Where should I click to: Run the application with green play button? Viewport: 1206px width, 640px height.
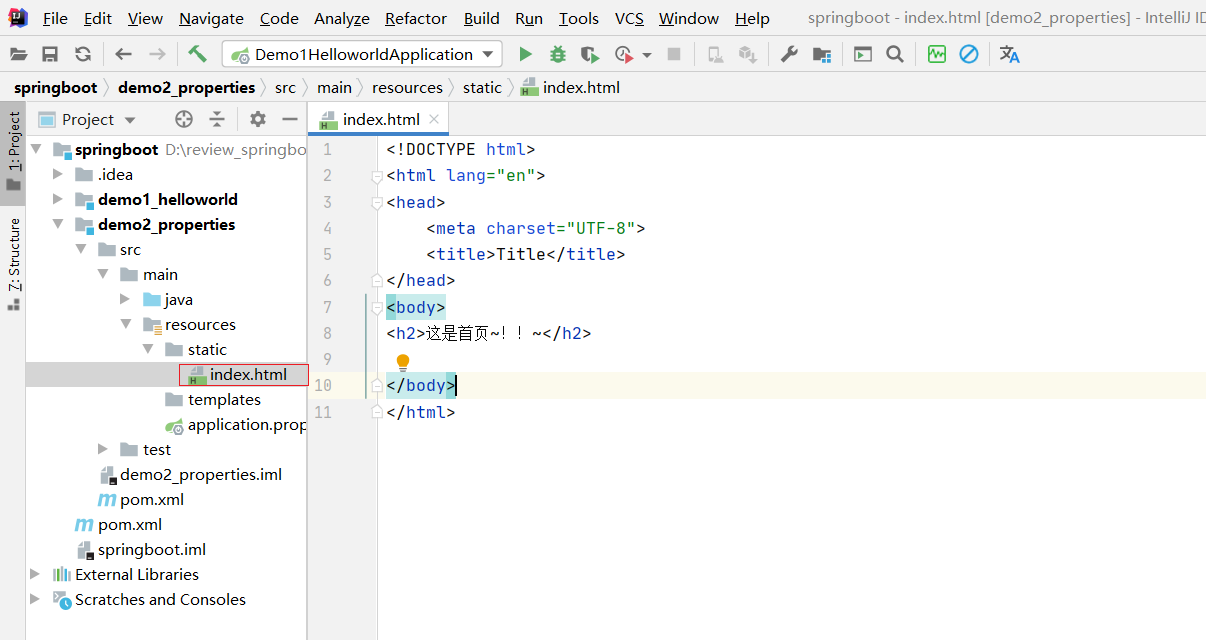(525, 54)
